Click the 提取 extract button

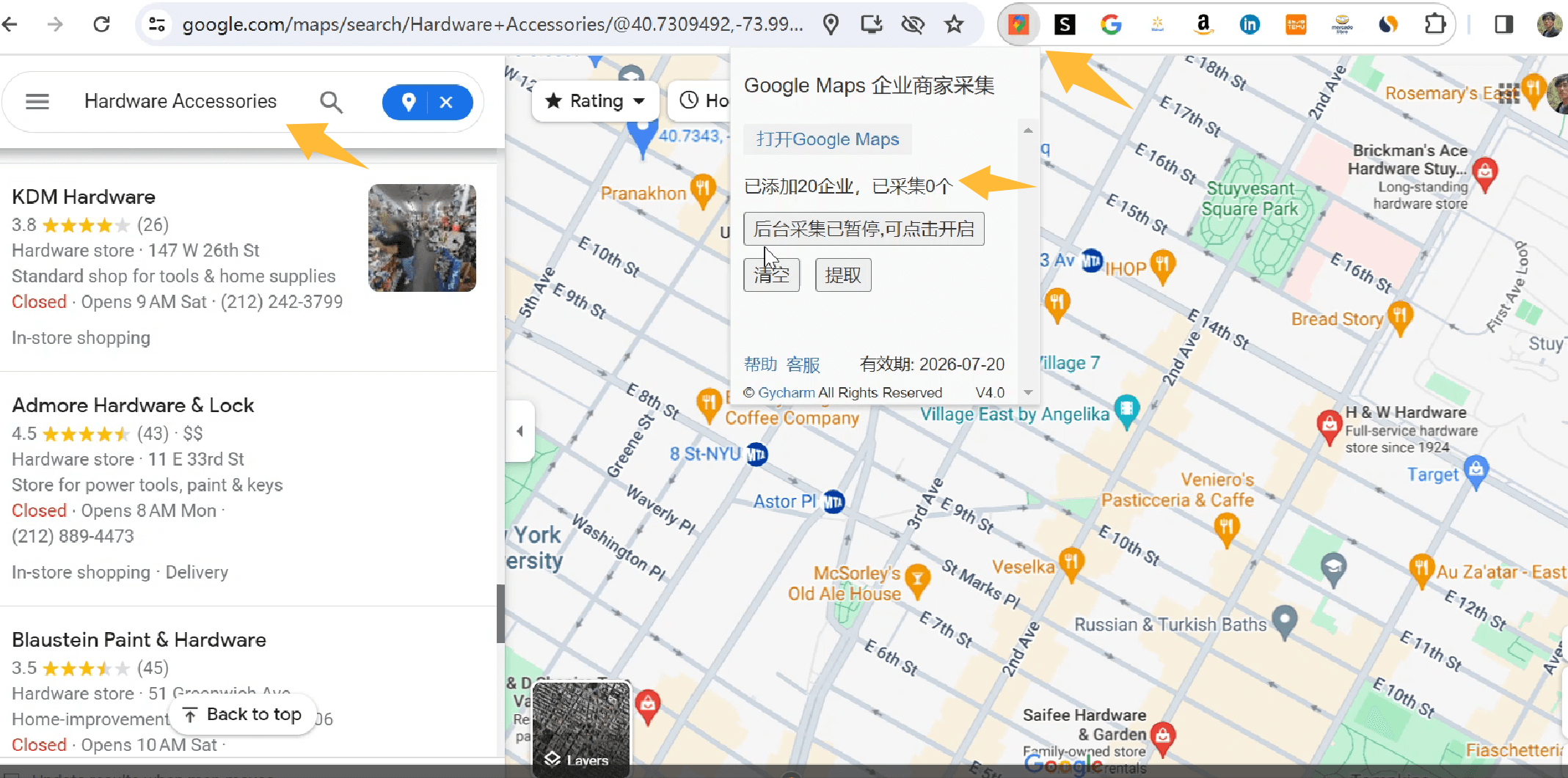pyautogui.click(x=843, y=275)
